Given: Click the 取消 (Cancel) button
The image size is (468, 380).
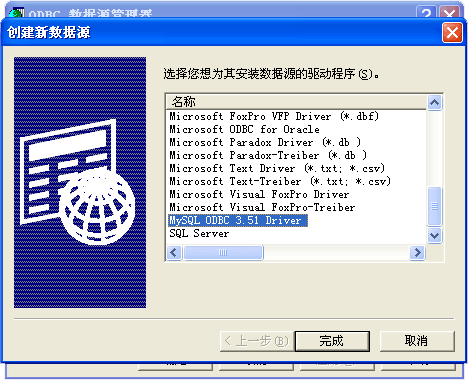Looking at the screenshot, I should (417, 341).
